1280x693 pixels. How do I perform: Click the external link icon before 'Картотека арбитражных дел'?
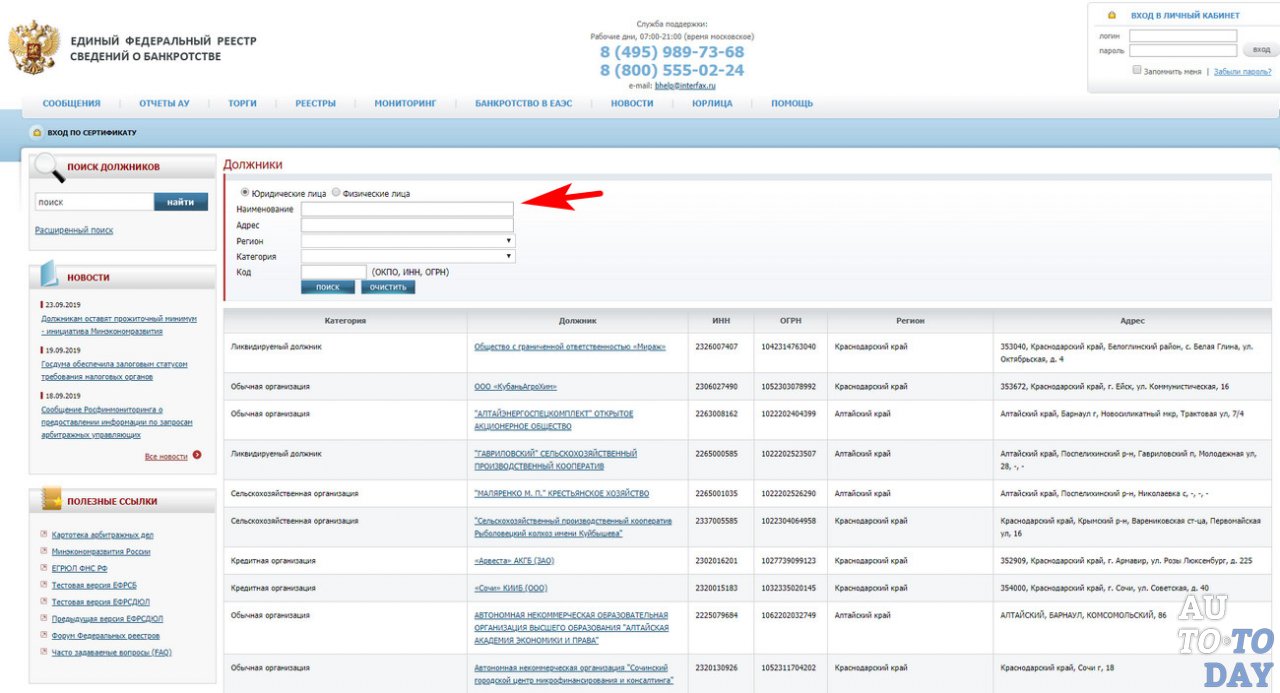[43, 535]
